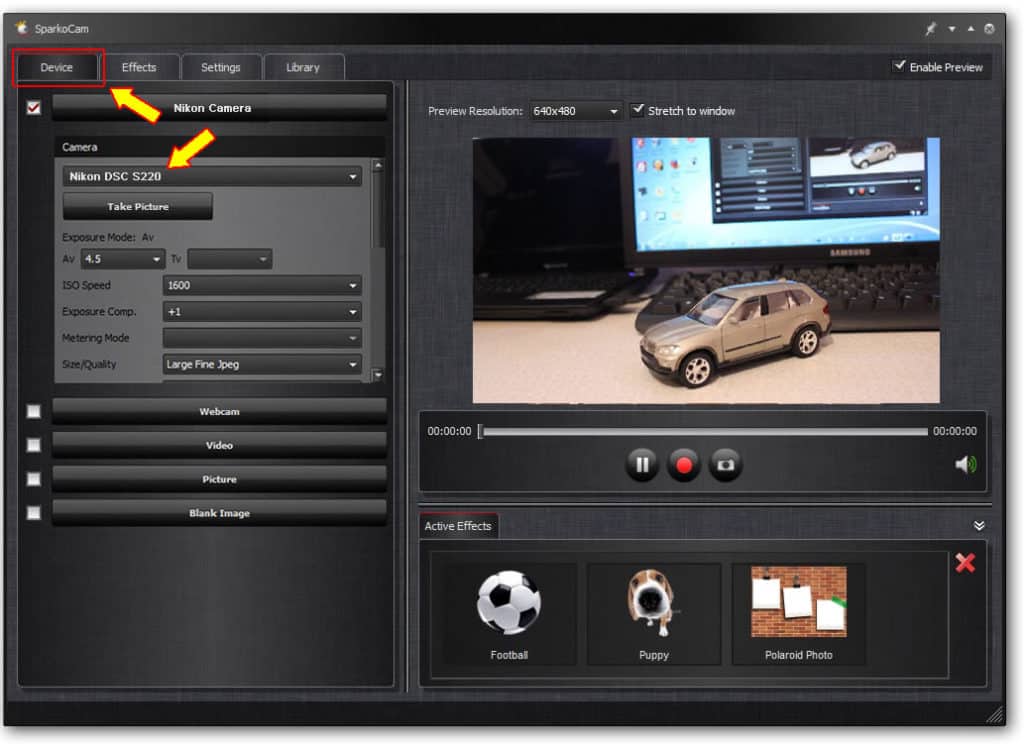Mute the sound using the speaker icon
The height and width of the screenshot is (744, 1024).
point(965,465)
